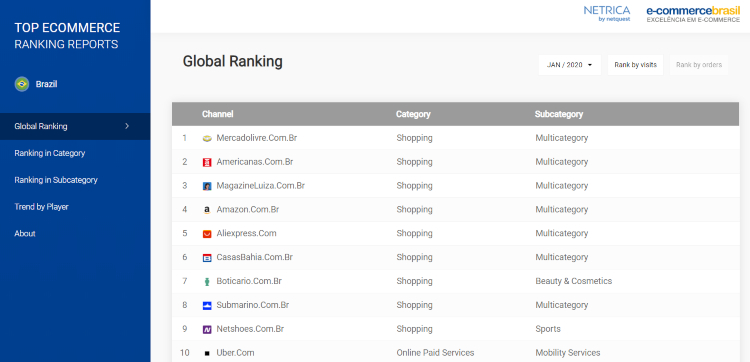Screen dimensions: 750x362
Task: Click the Netrica by netquest logo
Action: 607,13
